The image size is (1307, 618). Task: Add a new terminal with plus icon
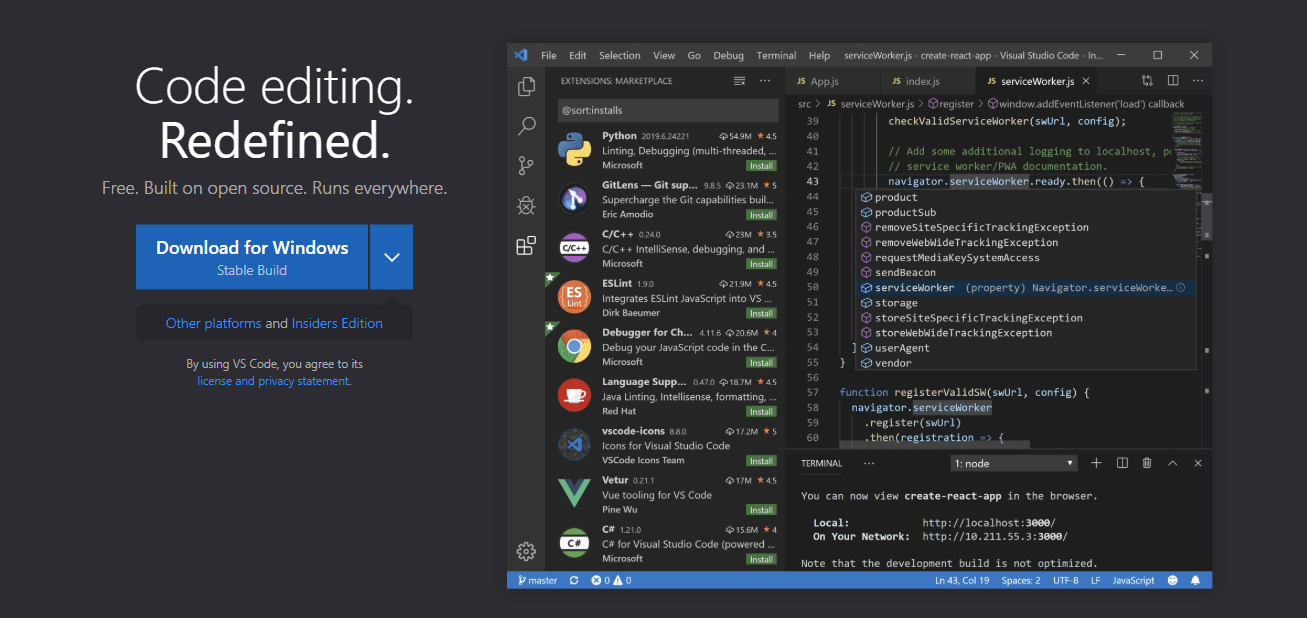(1096, 463)
